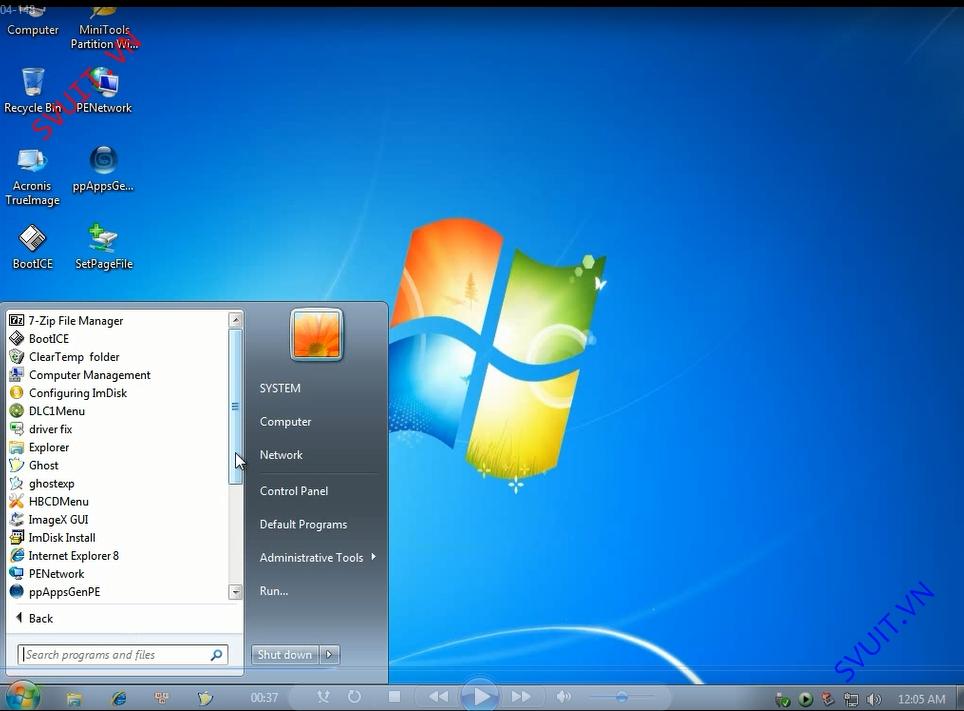Toggle media player repeat button

click(x=354, y=696)
